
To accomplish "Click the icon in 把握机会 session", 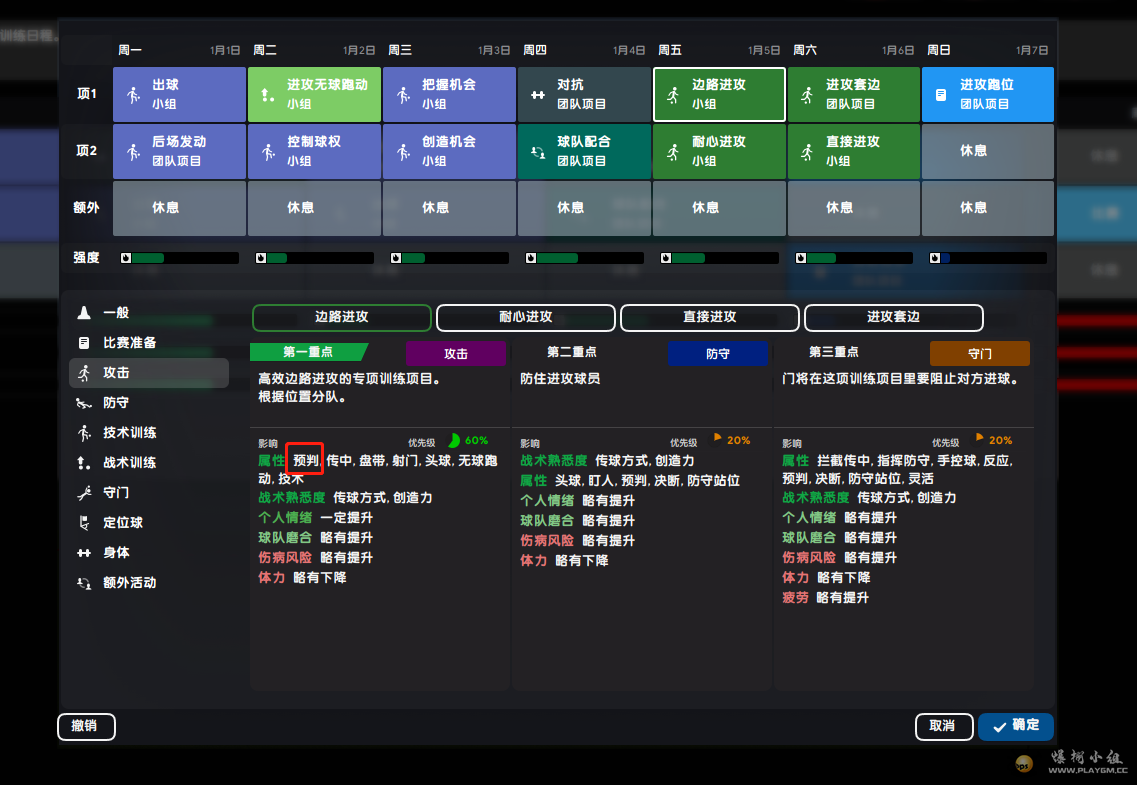I will tap(403, 95).
